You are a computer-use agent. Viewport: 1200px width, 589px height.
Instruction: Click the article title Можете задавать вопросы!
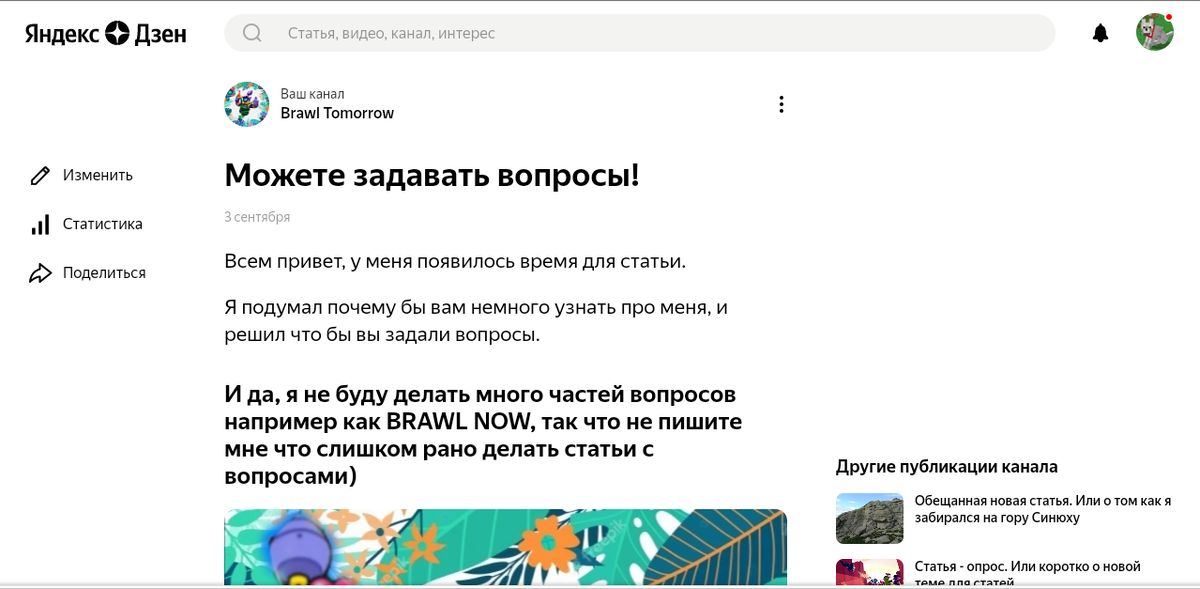(x=432, y=175)
